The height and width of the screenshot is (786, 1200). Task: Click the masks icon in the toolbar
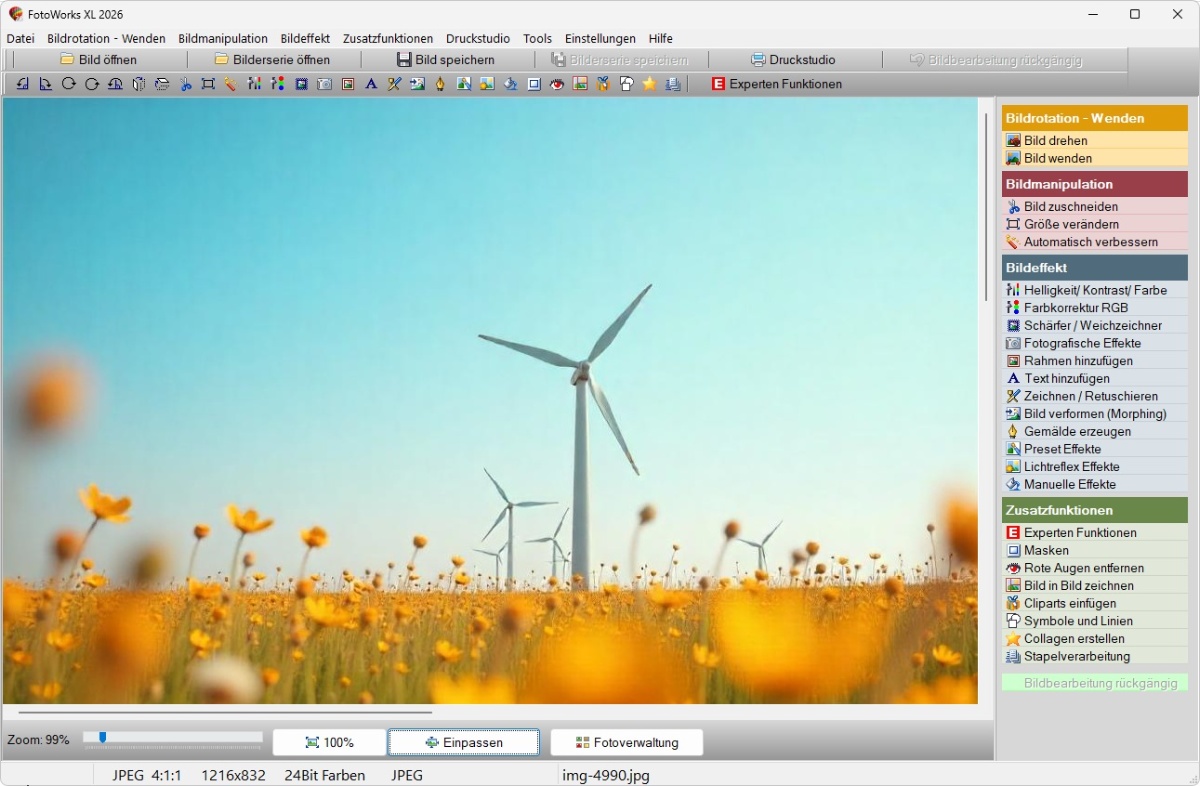coord(534,84)
